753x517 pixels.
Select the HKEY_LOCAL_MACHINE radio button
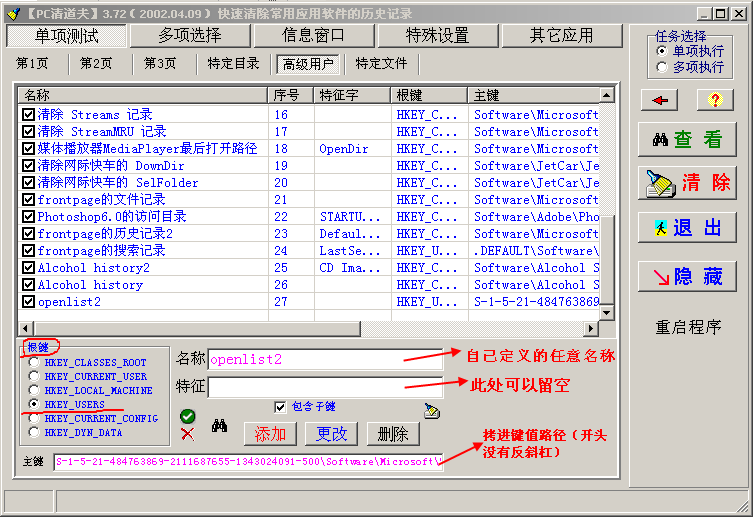point(35,391)
